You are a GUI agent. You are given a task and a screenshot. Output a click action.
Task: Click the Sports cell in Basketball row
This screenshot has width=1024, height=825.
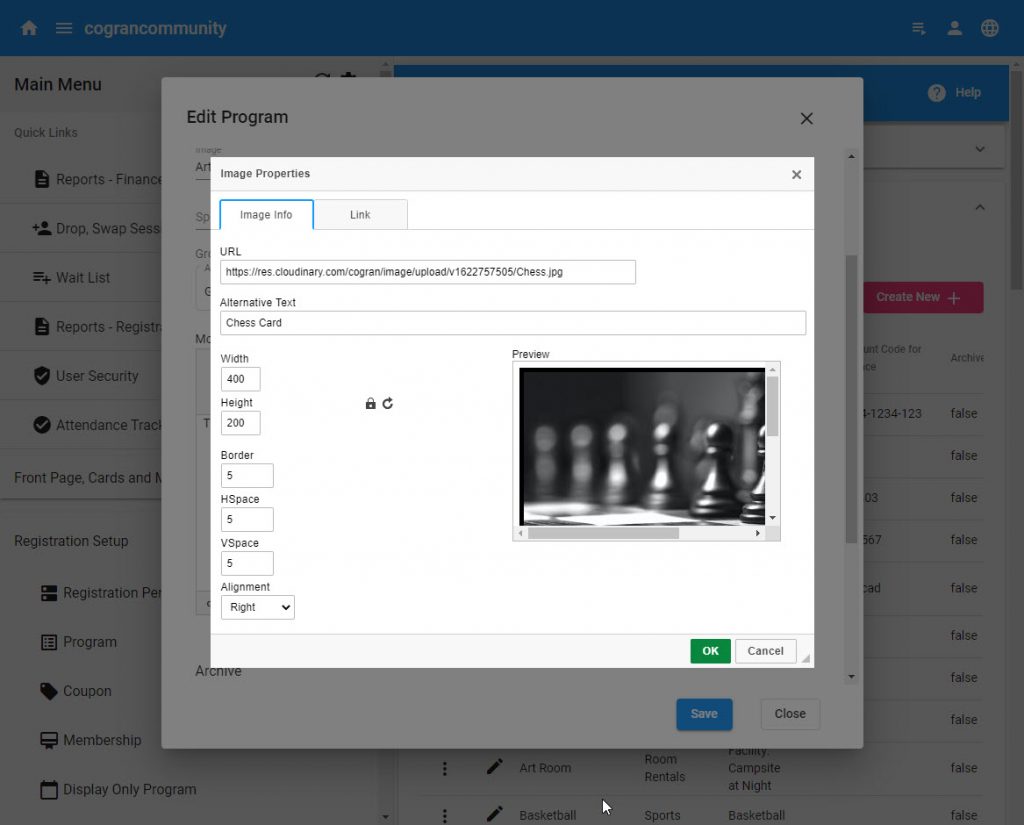662,815
